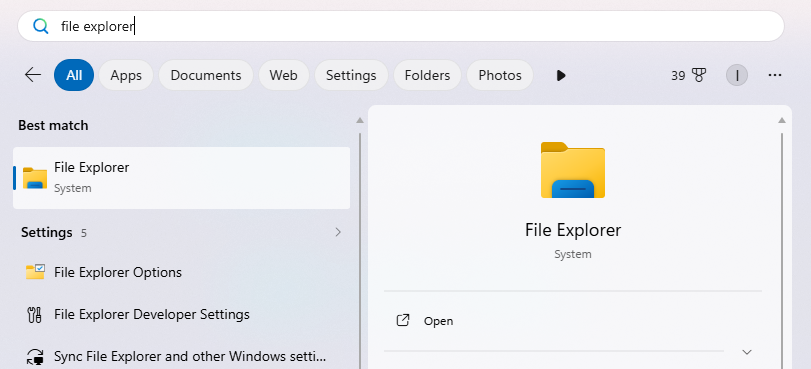
Task: Click the sync settings icon
Action: (x=35, y=357)
